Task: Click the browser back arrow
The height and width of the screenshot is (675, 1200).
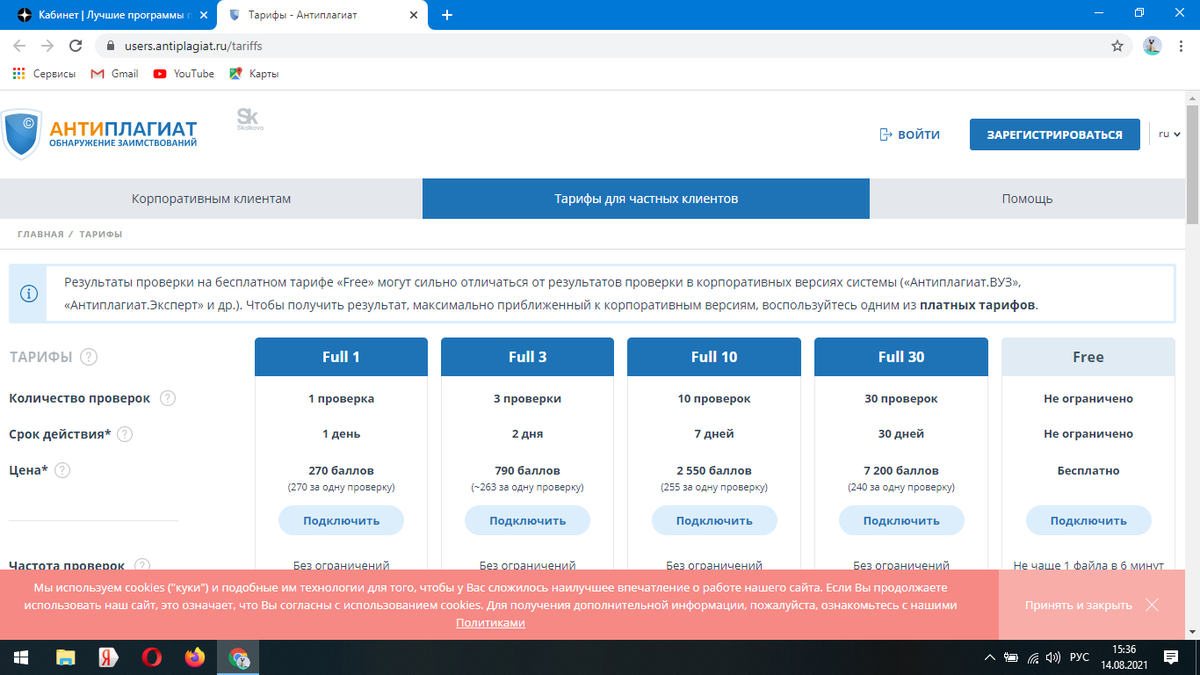Action: pyautogui.click(x=20, y=46)
